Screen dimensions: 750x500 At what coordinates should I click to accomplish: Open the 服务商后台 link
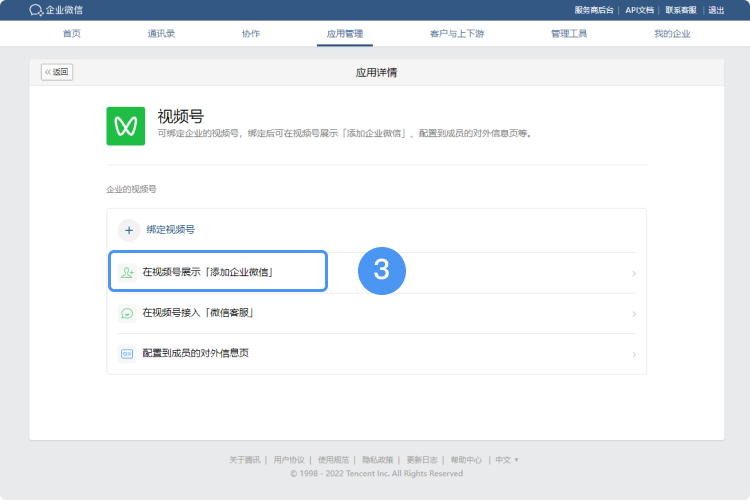[x=594, y=10]
